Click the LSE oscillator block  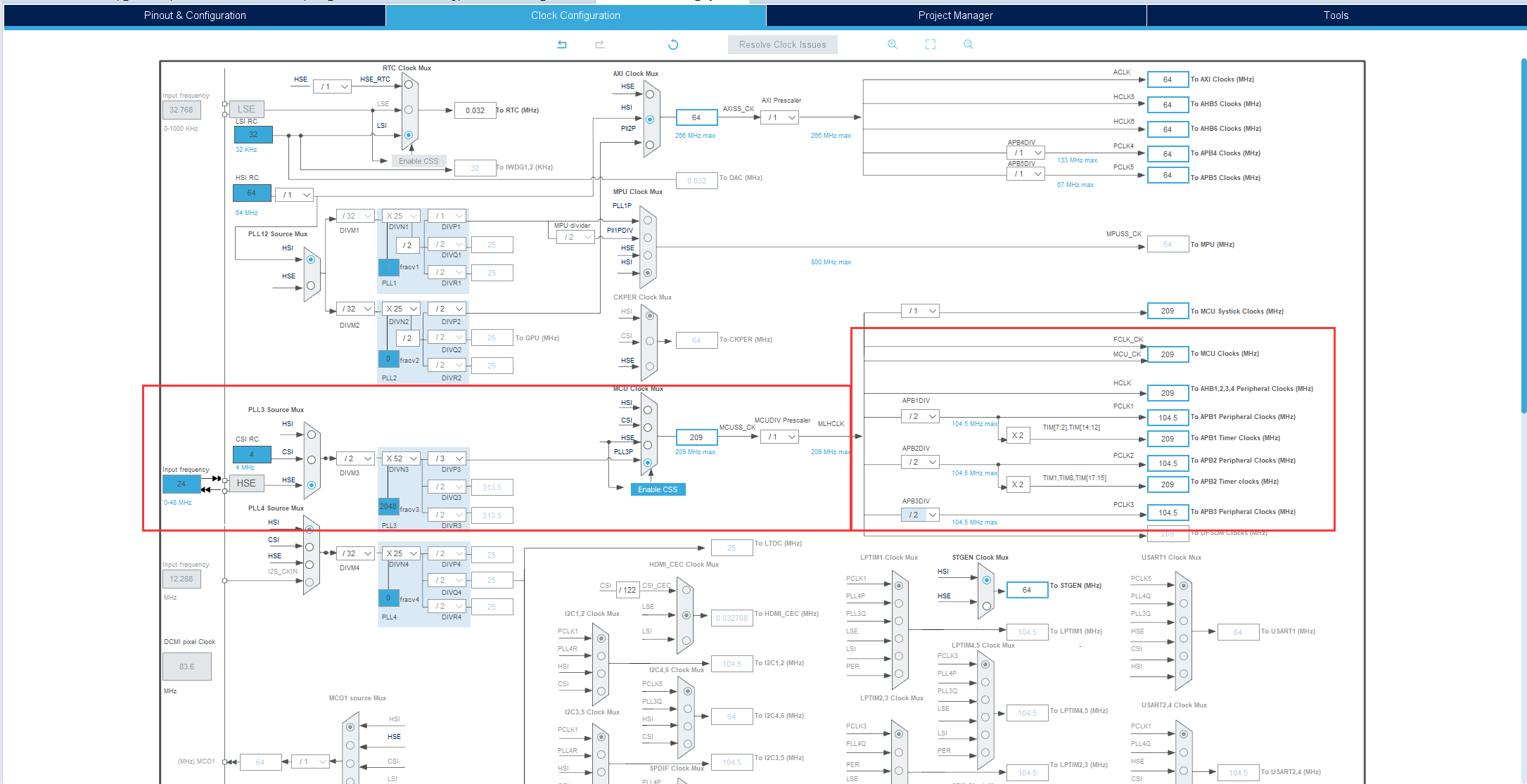pos(246,109)
